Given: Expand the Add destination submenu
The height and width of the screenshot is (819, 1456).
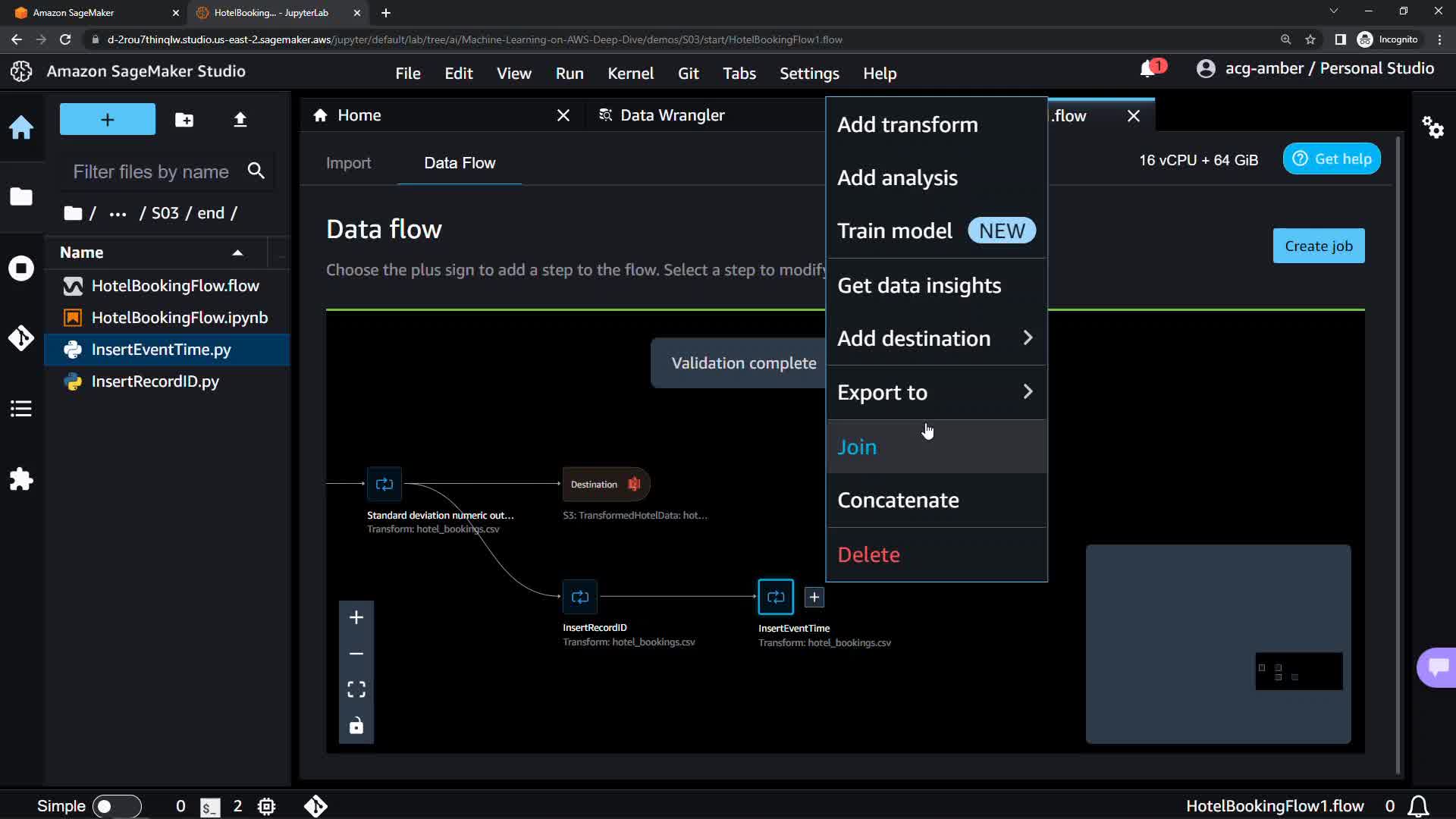Looking at the screenshot, I should click(936, 338).
